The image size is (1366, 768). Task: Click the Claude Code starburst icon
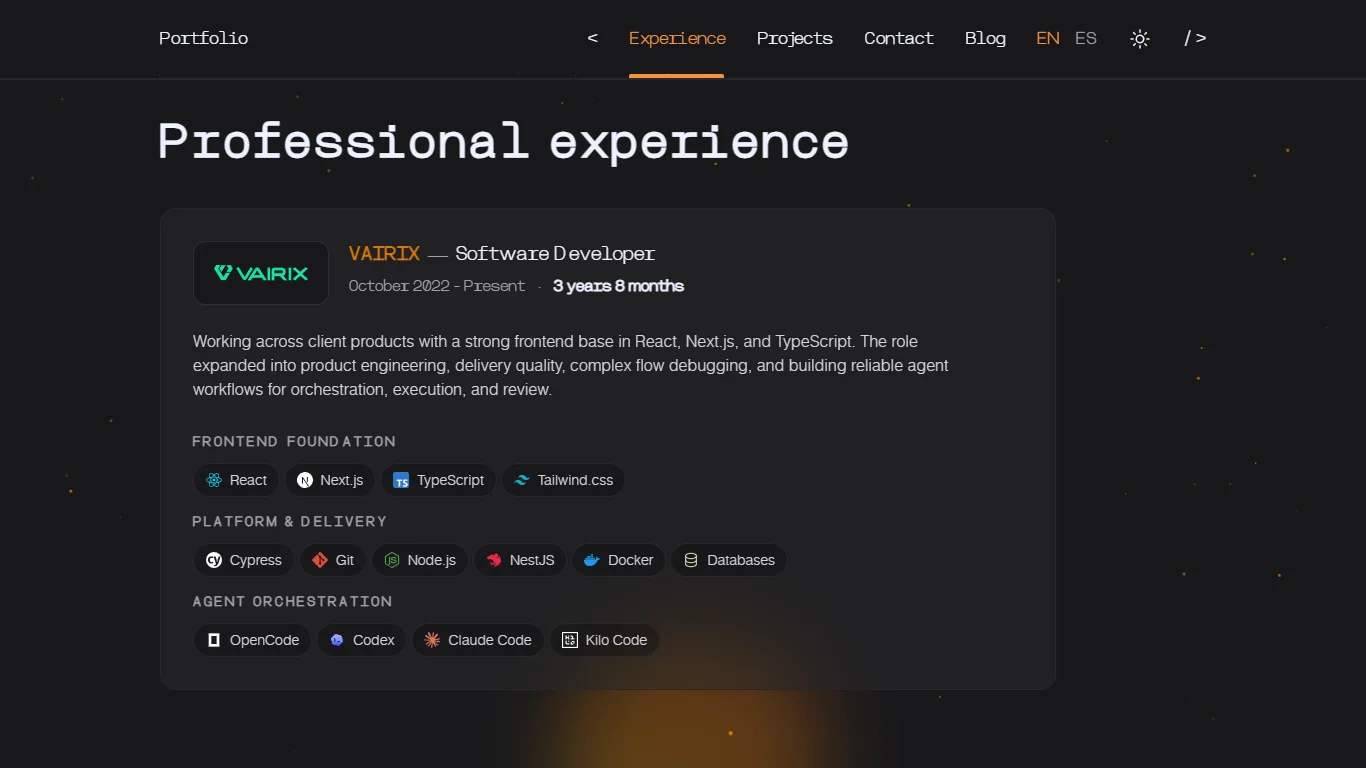pyautogui.click(x=432, y=640)
